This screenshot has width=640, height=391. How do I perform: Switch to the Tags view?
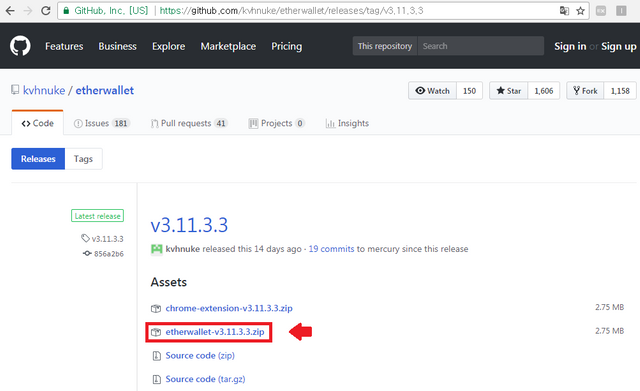(83, 159)
